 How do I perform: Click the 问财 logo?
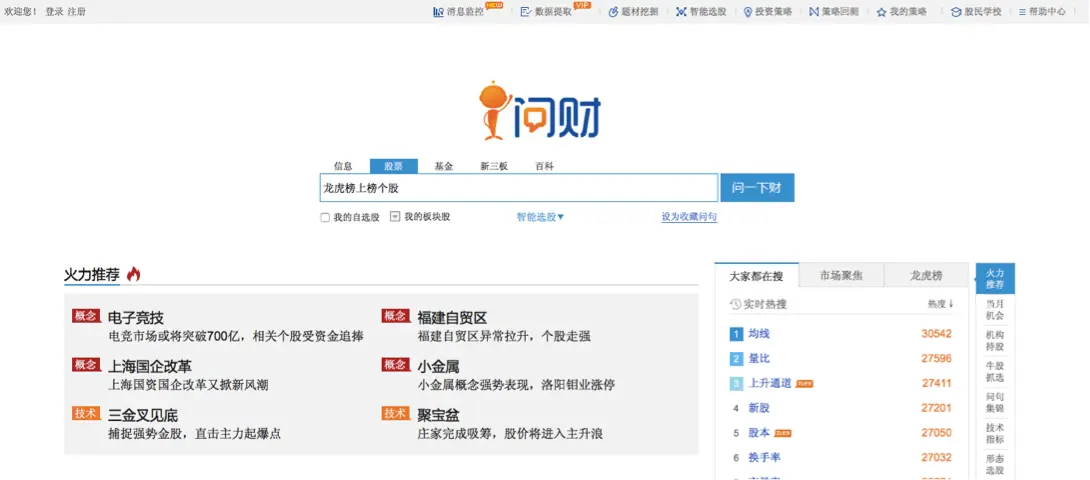[x=541, y=112]
